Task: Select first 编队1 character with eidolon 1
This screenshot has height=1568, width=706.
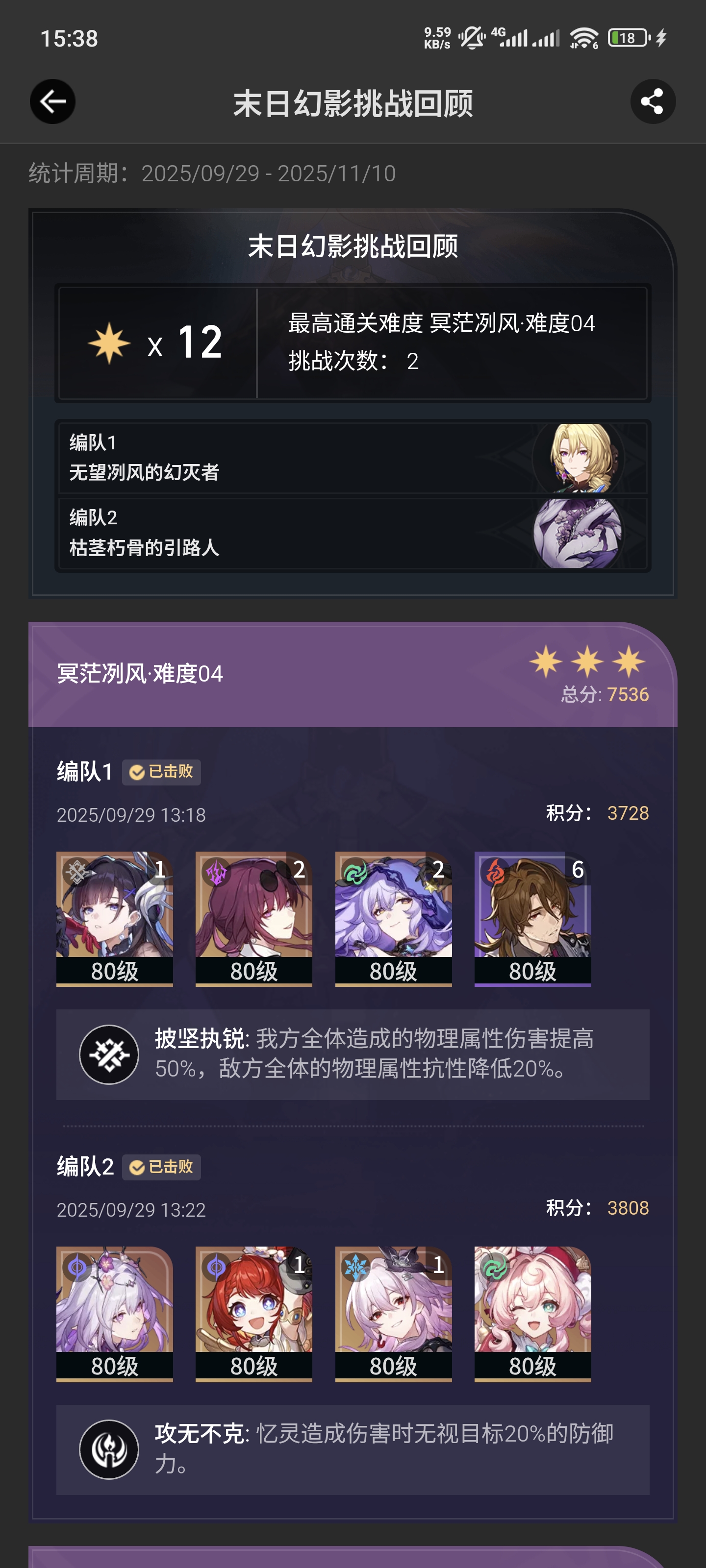Action: click(x=115, y=919)
